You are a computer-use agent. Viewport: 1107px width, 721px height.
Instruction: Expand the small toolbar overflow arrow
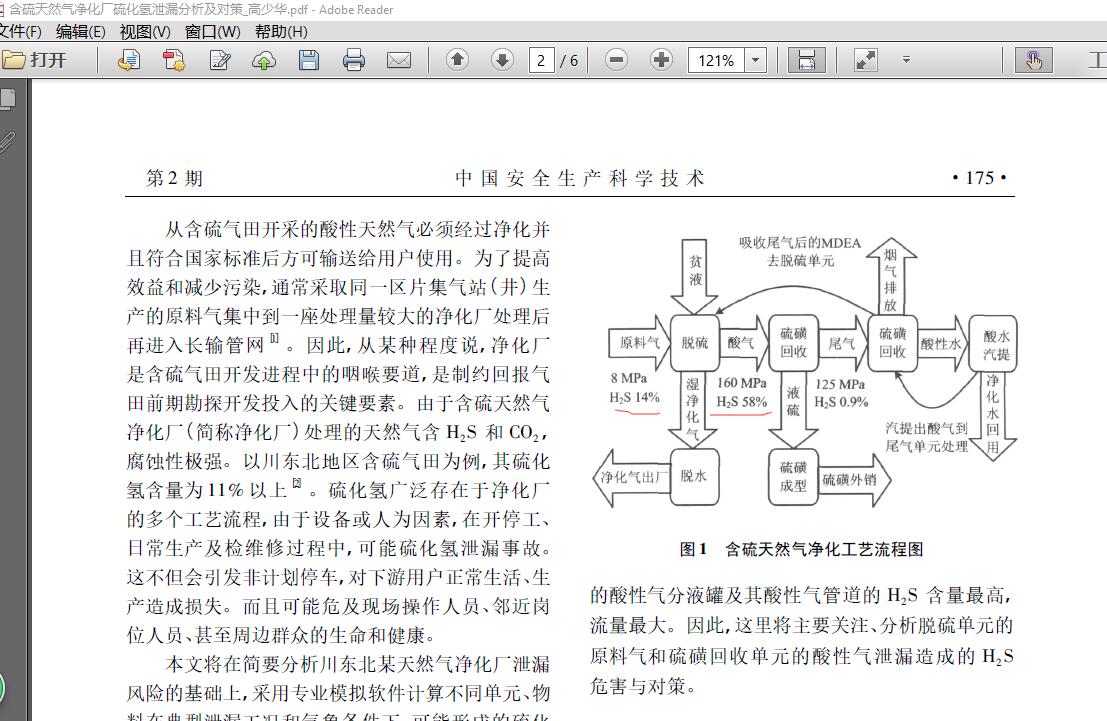[x=906, y=60]
